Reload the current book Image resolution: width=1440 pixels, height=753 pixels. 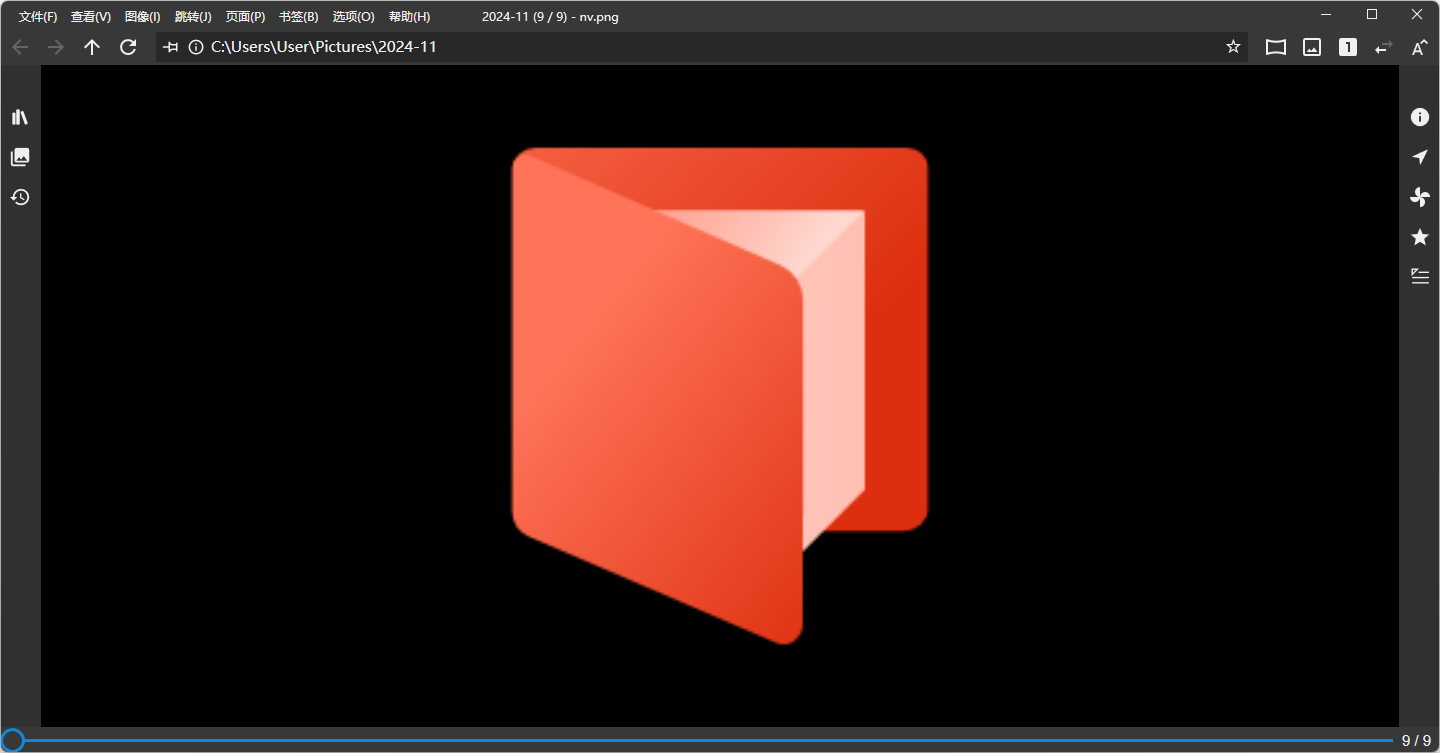128,47
